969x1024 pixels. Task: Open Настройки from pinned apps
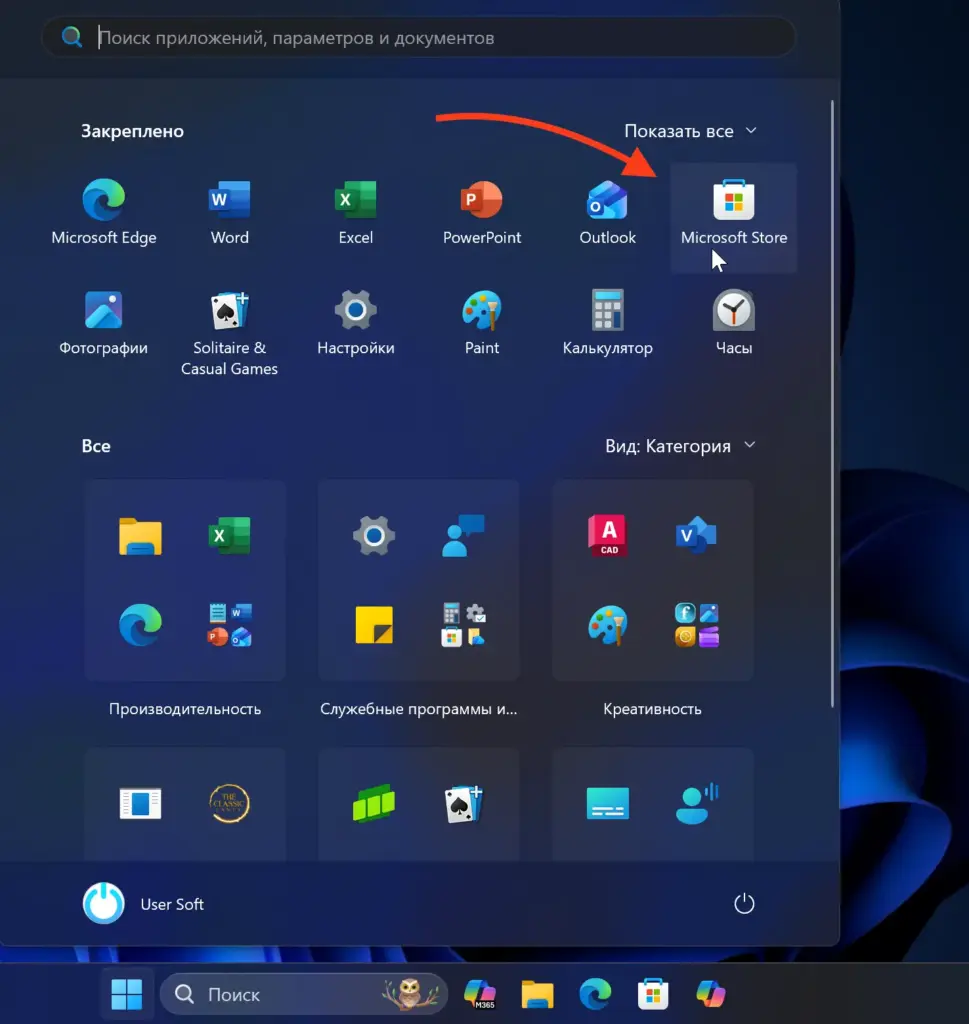click(x=355, y=323)
